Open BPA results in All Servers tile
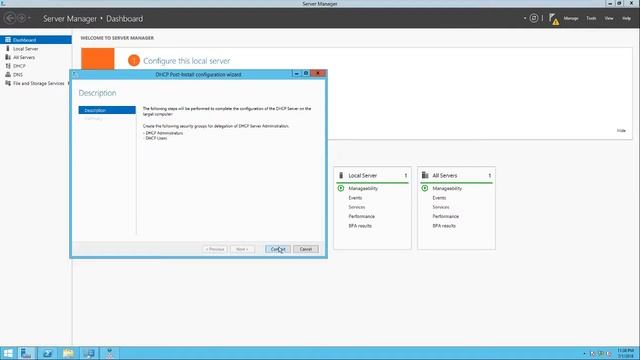Image resolution: width=640 pixels, height=360 pixels. [444, 226]
